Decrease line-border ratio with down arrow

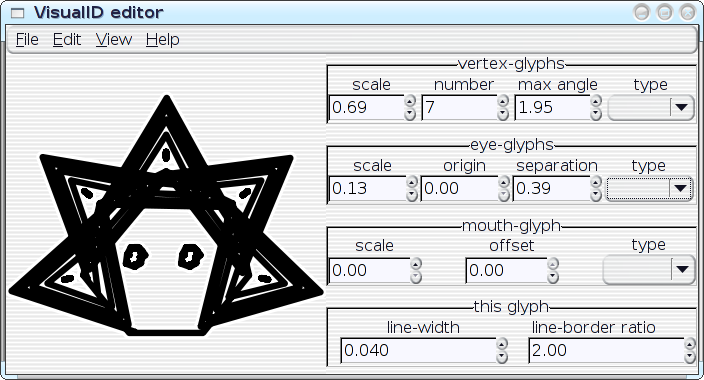point(690,357)
